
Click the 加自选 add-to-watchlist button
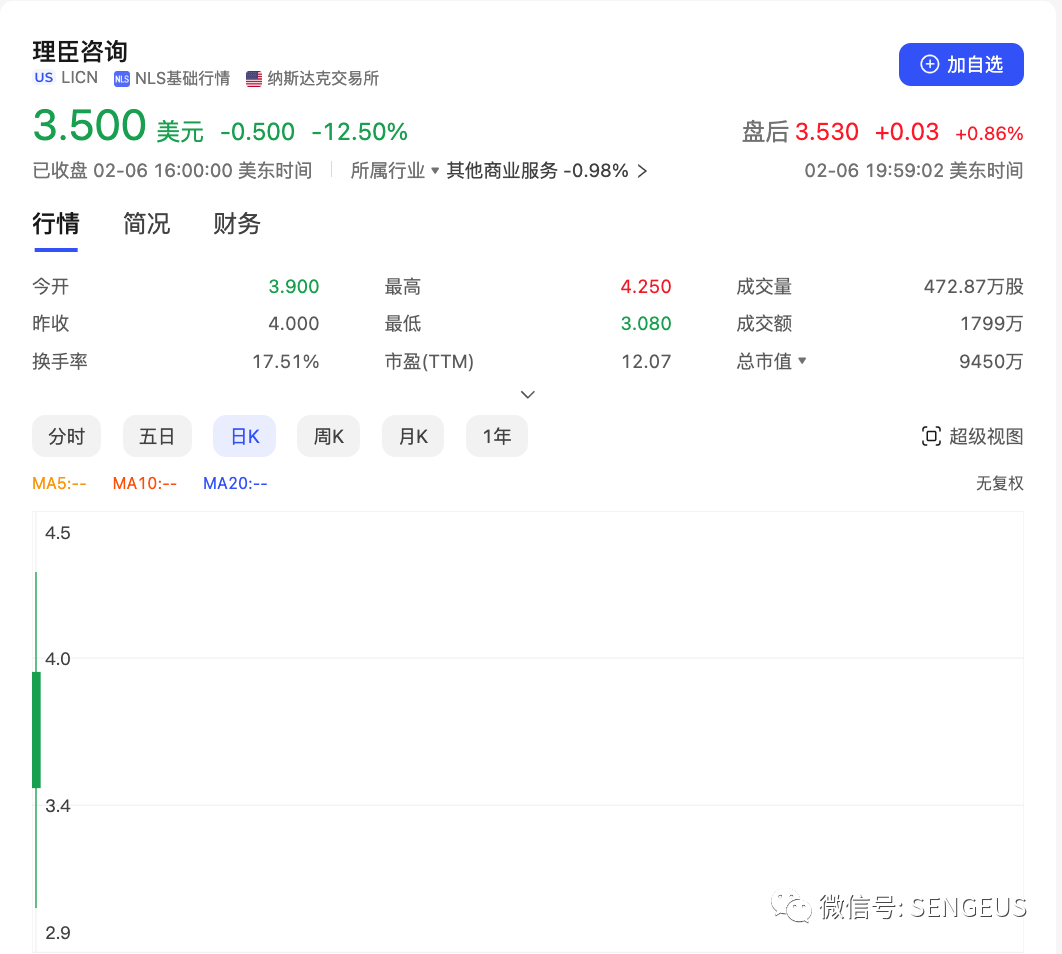coord(960,64)
